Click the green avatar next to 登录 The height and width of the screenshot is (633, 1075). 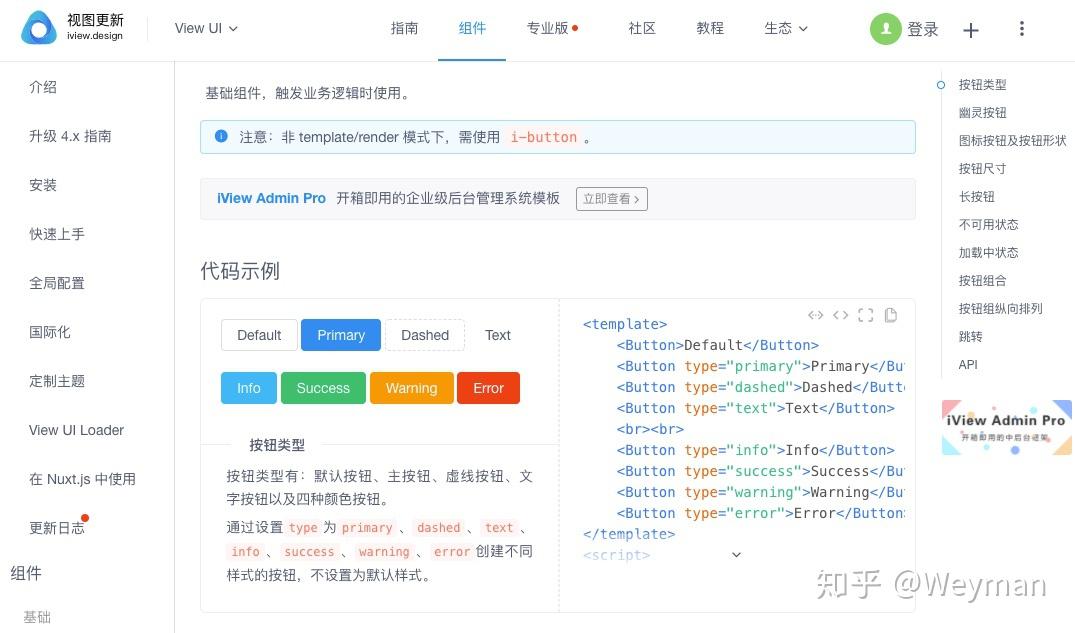pyautogui.click(x=885, y=29)
